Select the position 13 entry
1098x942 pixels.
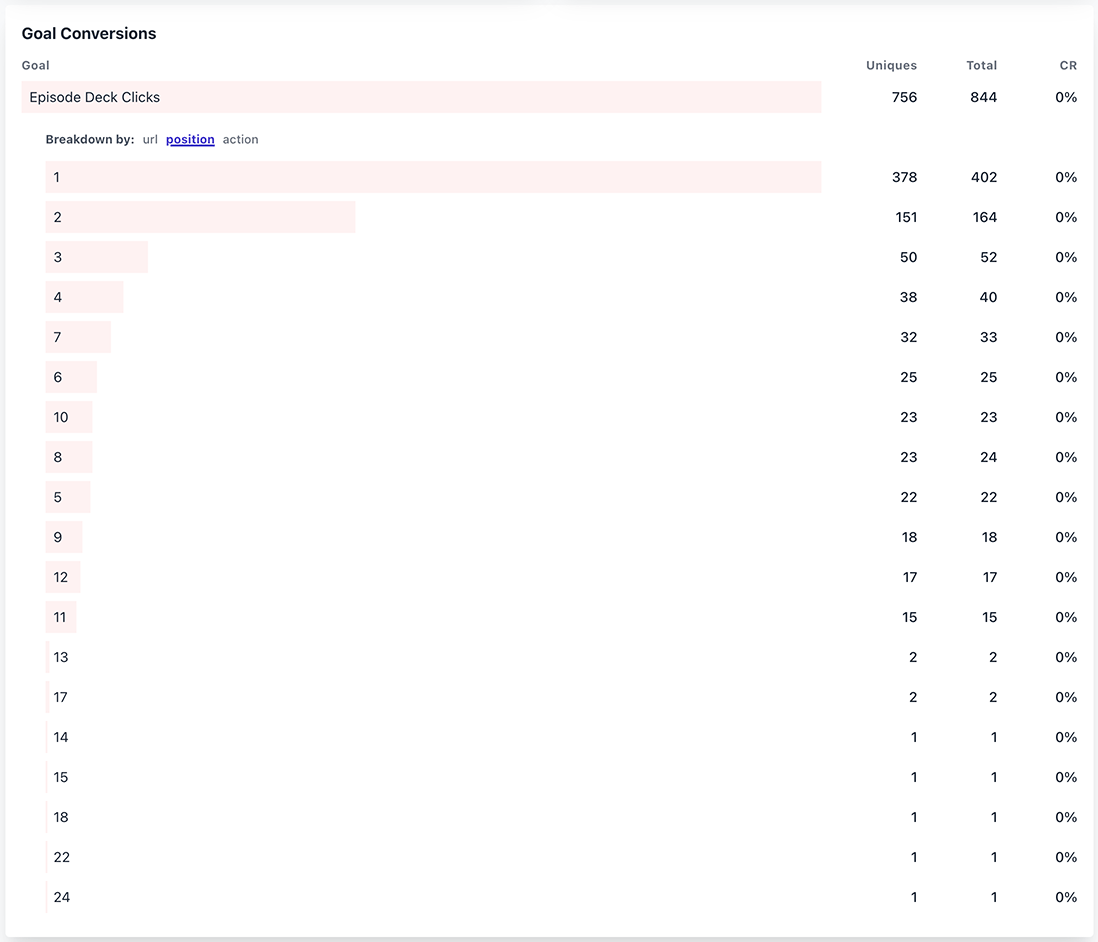pyautogui.click(x=61, y=657)
